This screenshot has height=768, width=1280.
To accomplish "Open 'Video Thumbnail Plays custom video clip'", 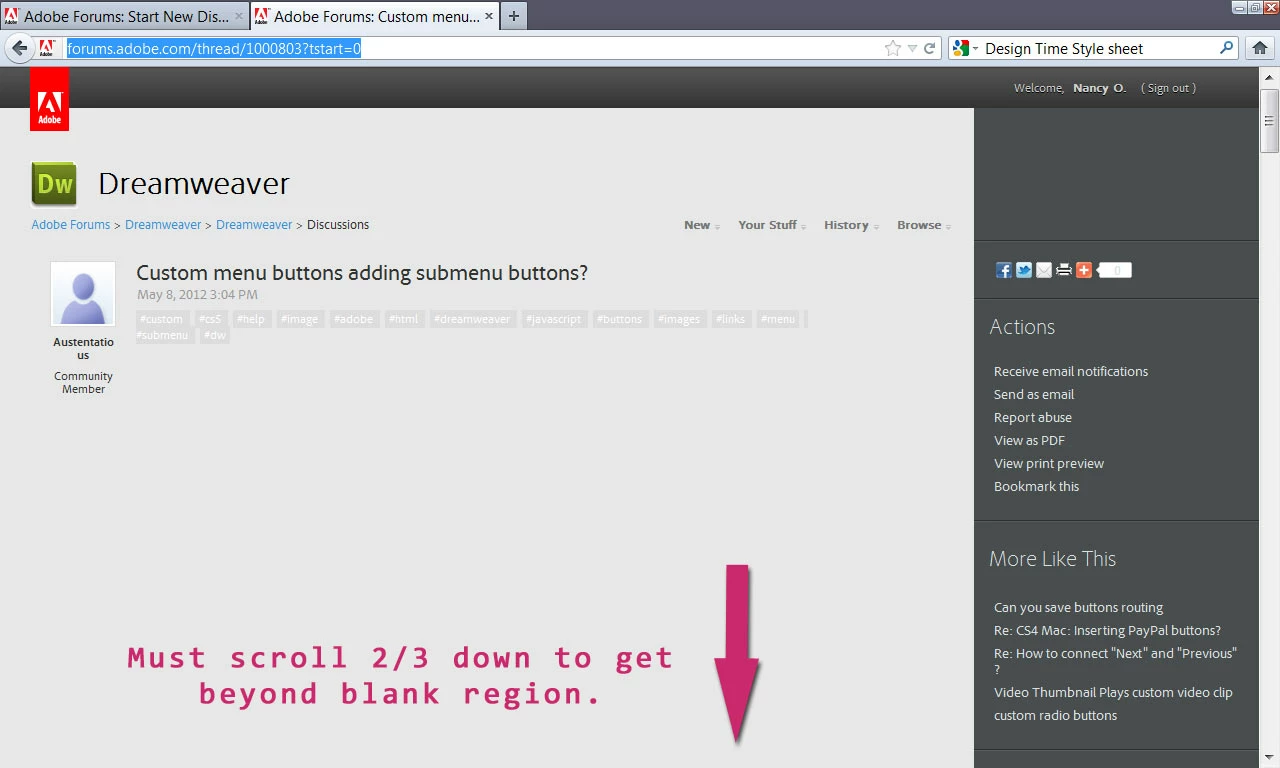I will click(1113, 692).
